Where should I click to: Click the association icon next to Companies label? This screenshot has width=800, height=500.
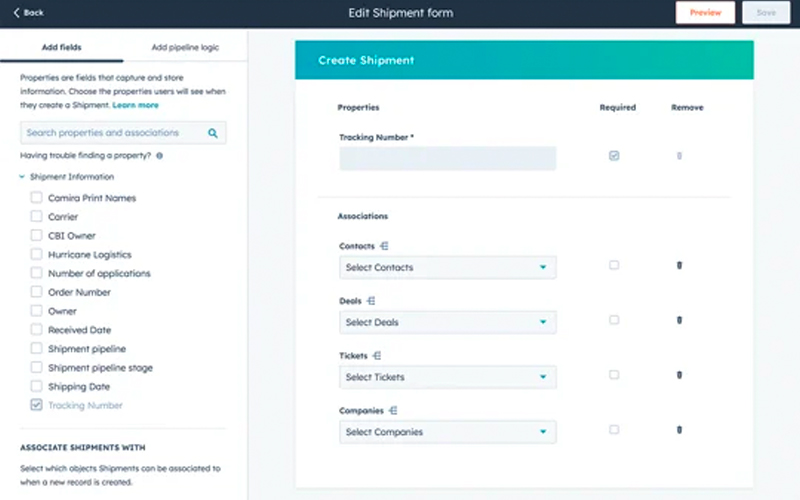pyautogui.click(x=394, y=410)
